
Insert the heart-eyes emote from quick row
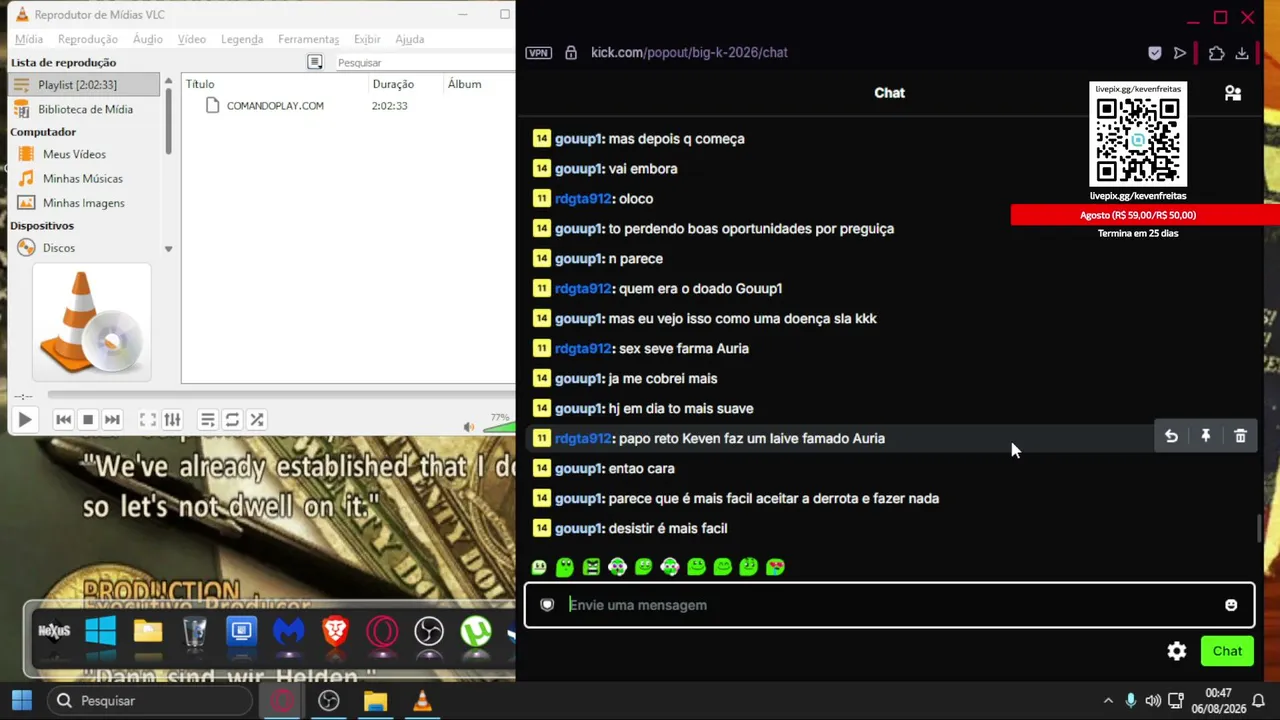[x=775, y=568]
